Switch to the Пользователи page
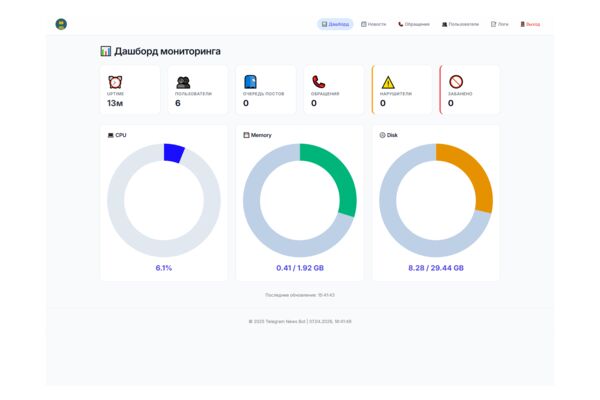Image resolution: width=600 pixels, height=400 pixels. point(460,24)
